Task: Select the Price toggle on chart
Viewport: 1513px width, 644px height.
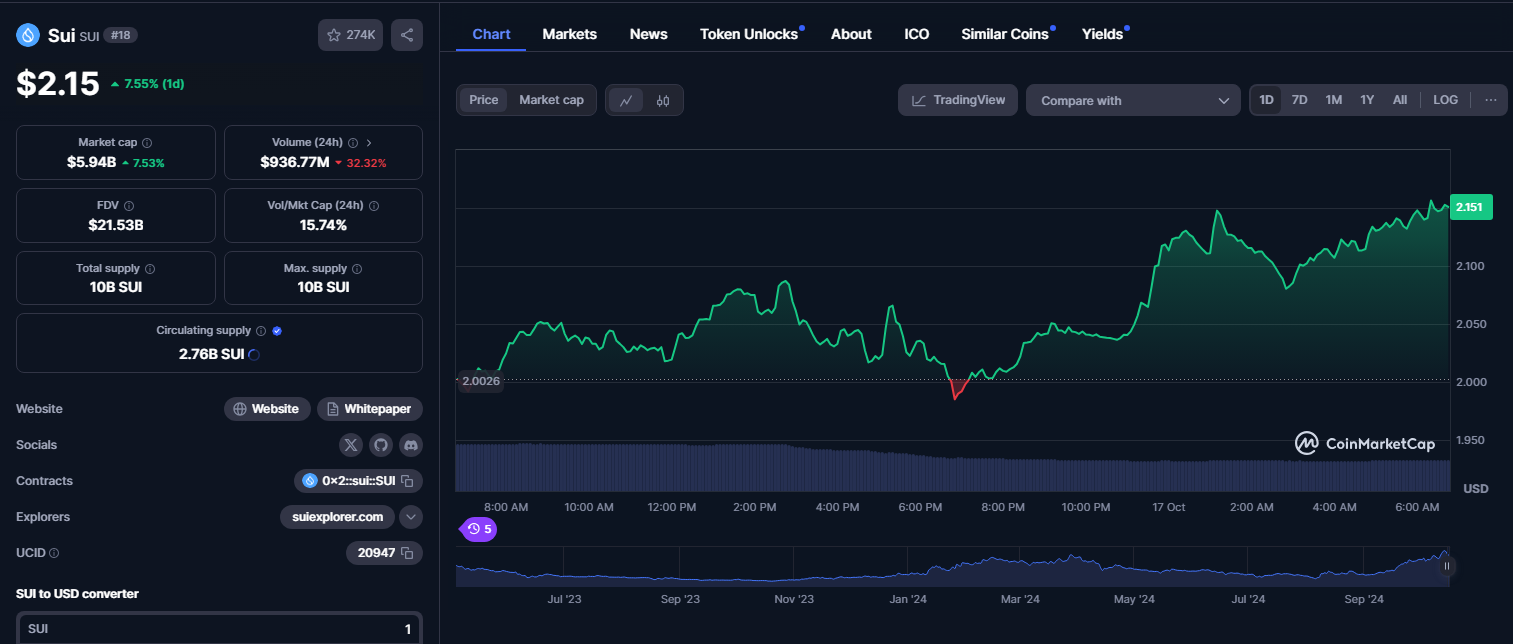Action: tap(484, 100)
